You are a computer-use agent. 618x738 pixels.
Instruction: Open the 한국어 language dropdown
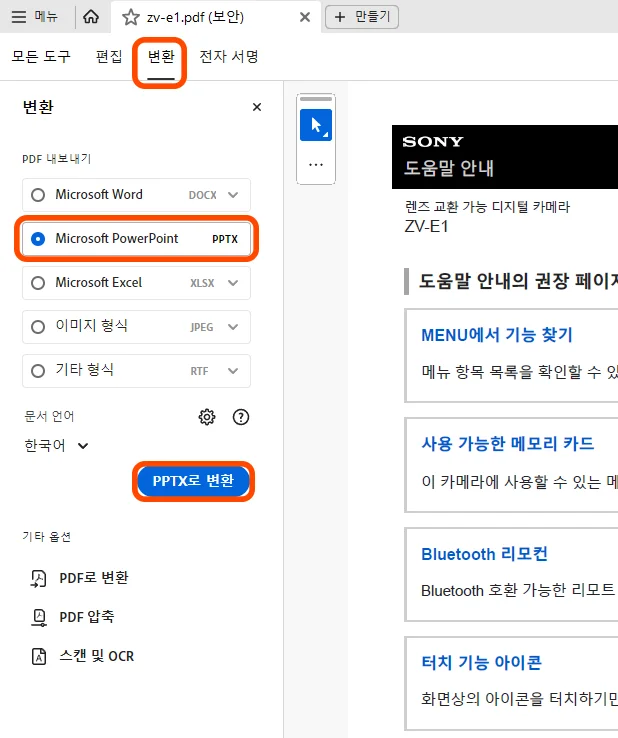coord(56,445)
